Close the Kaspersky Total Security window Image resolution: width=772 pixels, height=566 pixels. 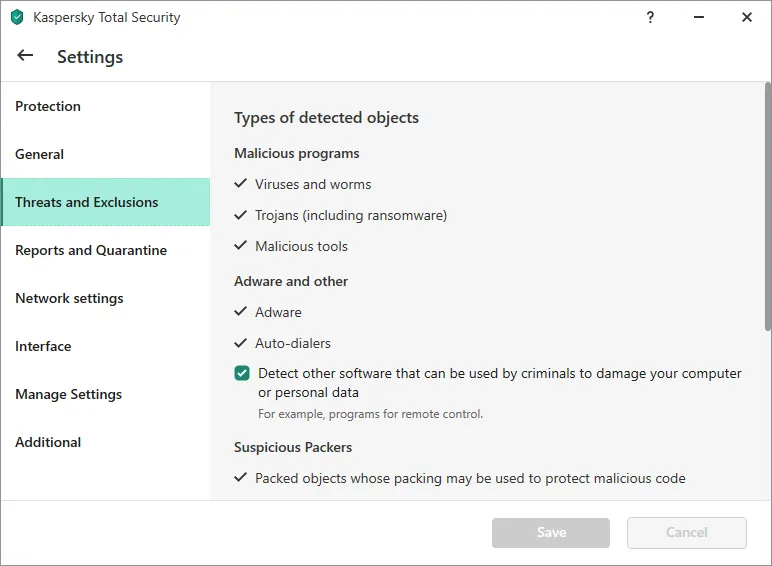coord(746,17)
